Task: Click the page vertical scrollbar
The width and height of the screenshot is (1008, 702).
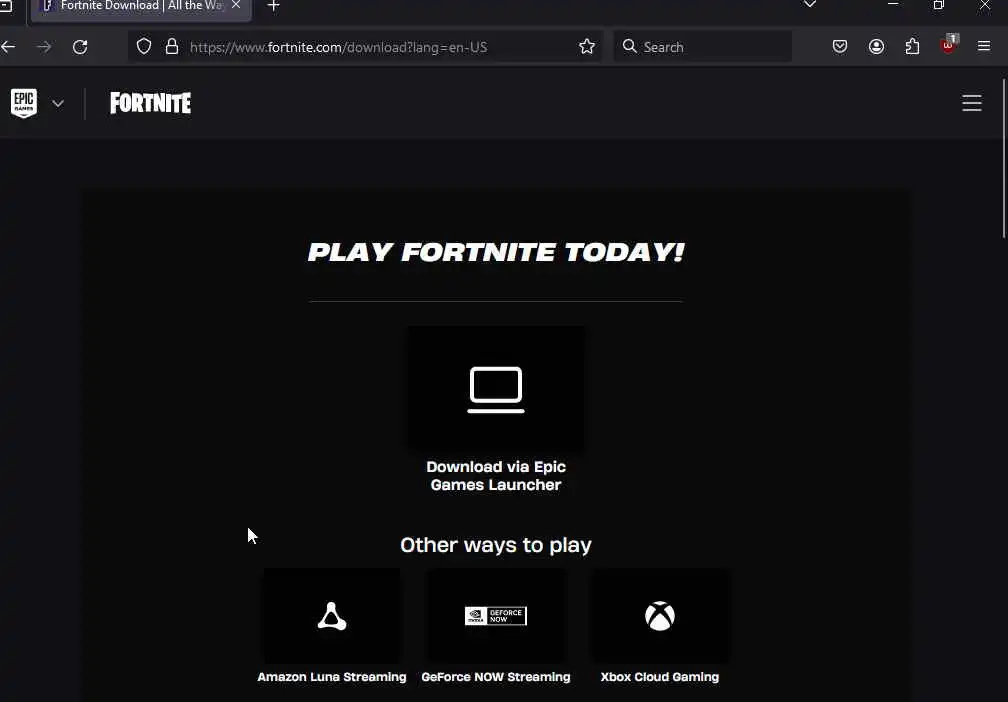Action: pyautogui.click(x=1004, y=158)
